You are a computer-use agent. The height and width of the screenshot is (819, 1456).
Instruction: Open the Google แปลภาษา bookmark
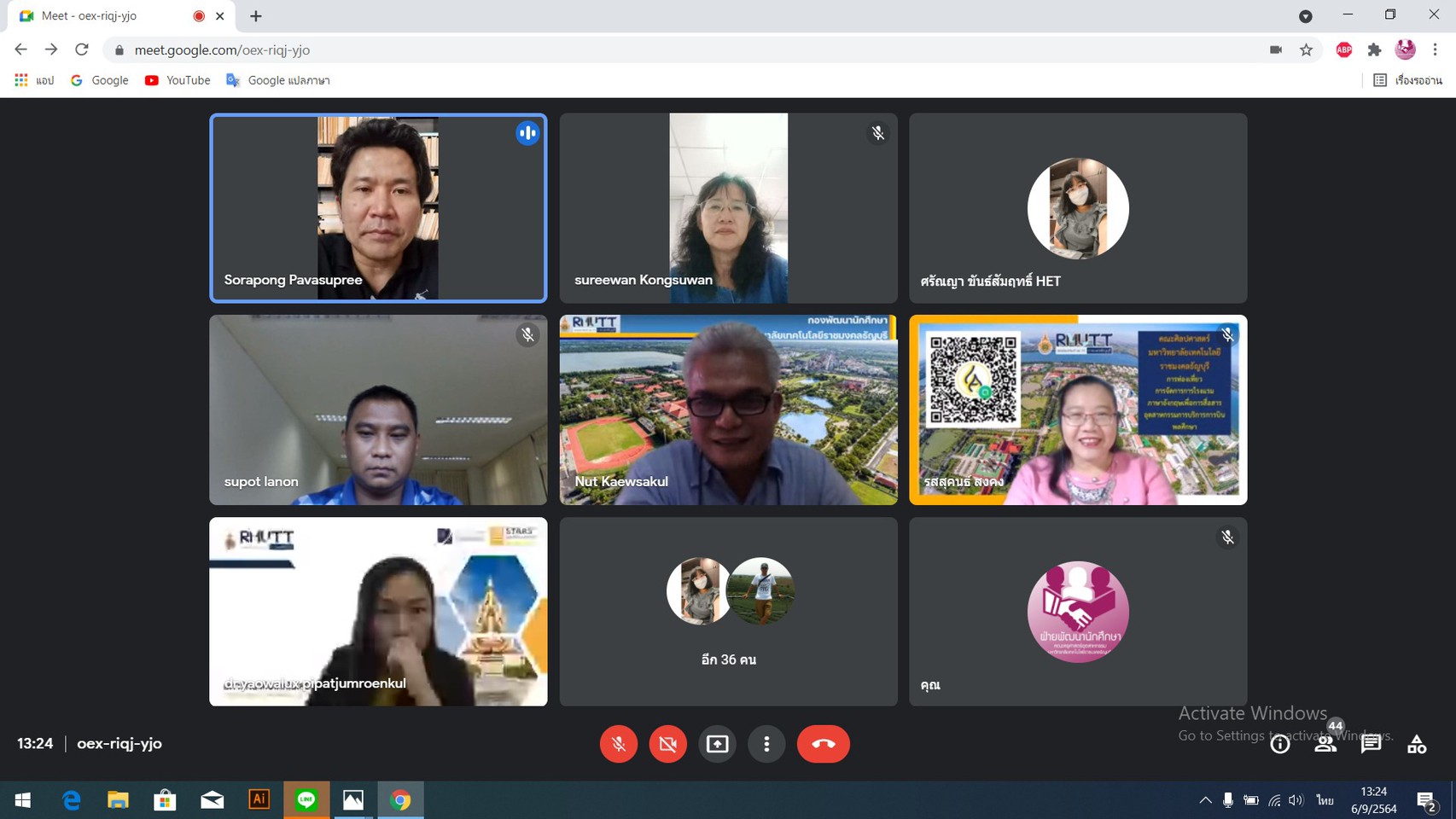coord(278,80)
